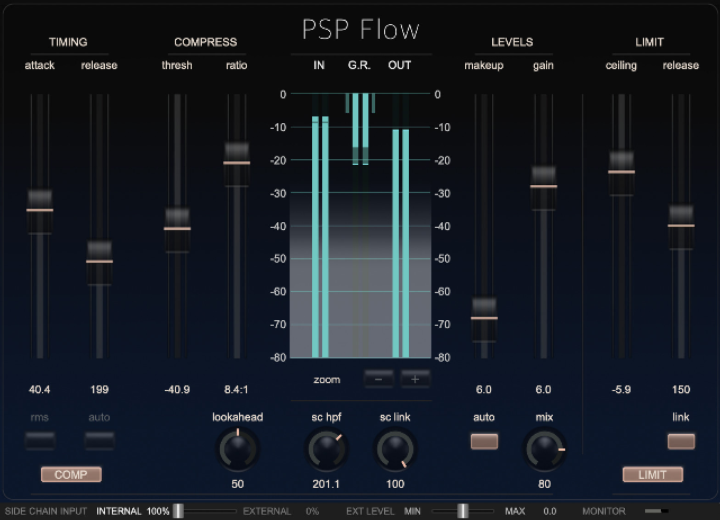This screenshot has width=720, height=520.
Task: Click the INTERNAL 100% label
Action: click(x=133, y=511)
